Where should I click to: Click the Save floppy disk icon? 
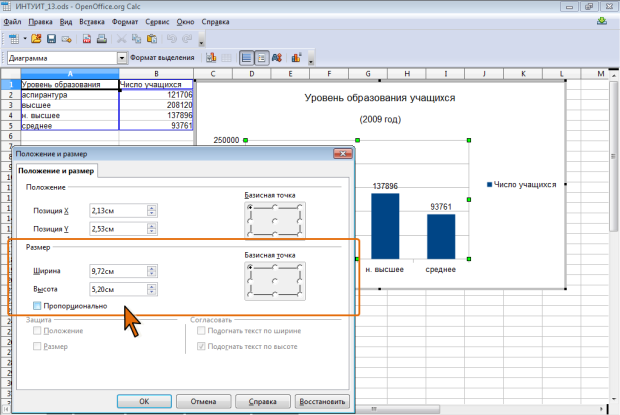(x=51, y=39)
